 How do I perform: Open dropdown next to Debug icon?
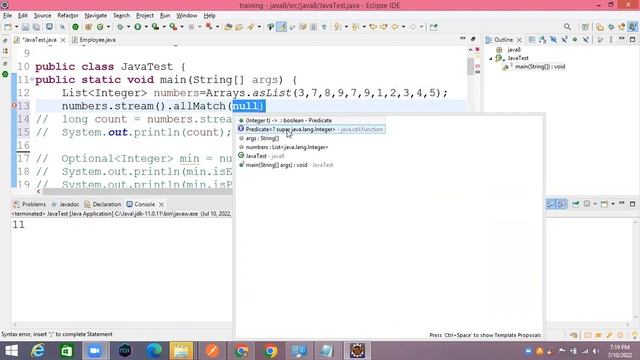[x=128, y=27]
